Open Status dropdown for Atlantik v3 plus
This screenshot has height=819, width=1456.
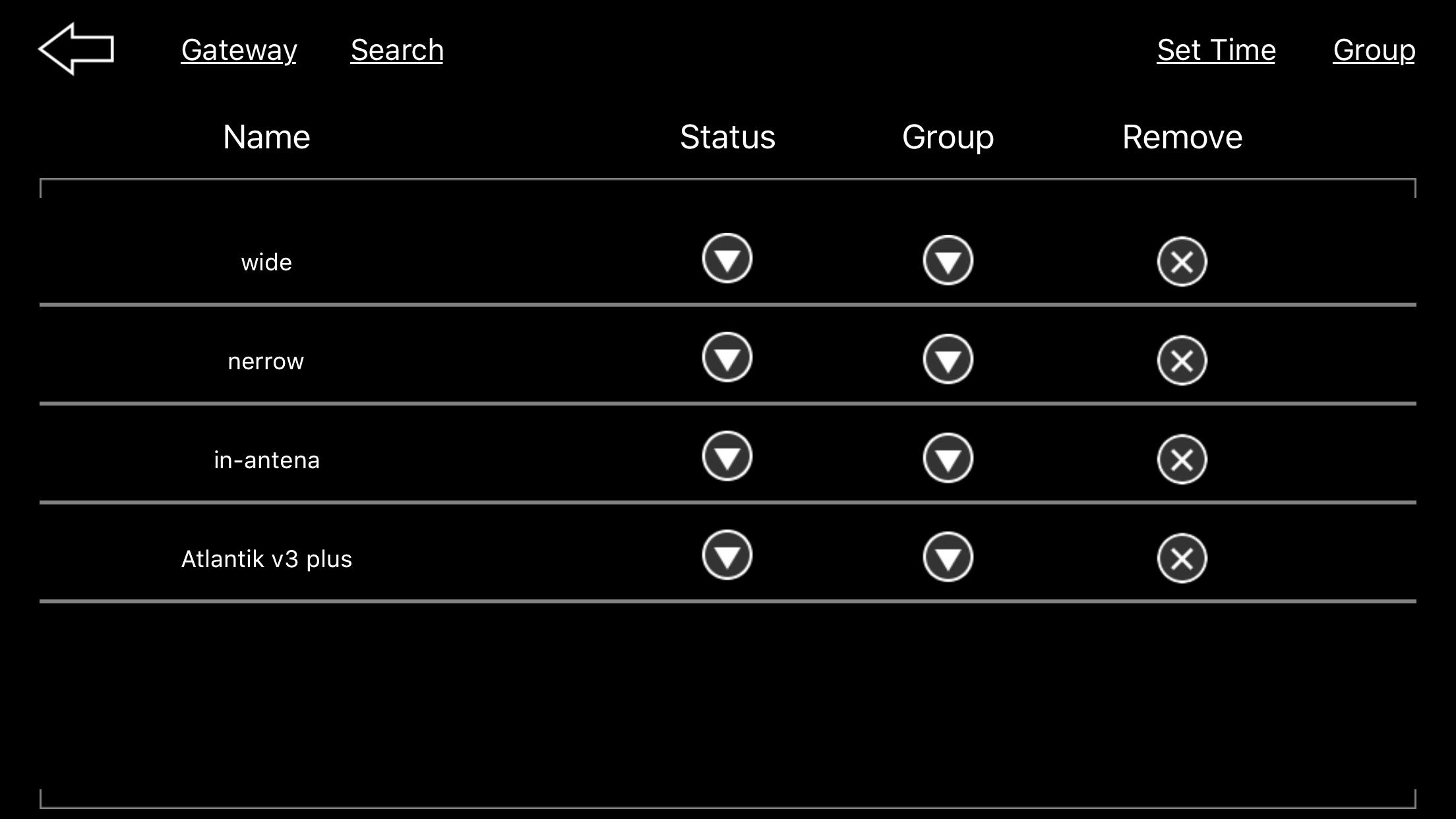[x=727, y=555]
